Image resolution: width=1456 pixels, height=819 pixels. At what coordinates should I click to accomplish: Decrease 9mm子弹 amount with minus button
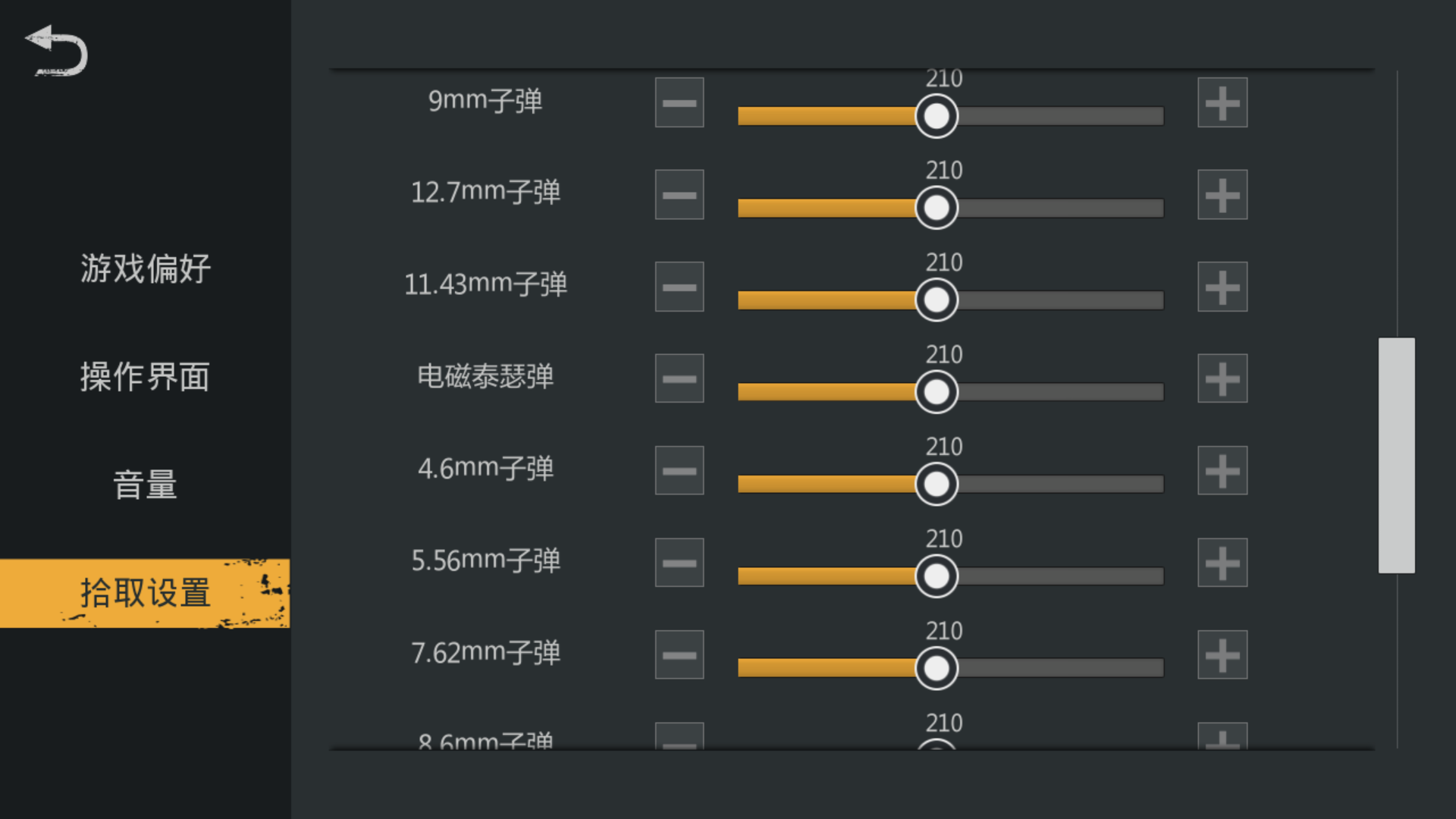click(x=679, y=102)
